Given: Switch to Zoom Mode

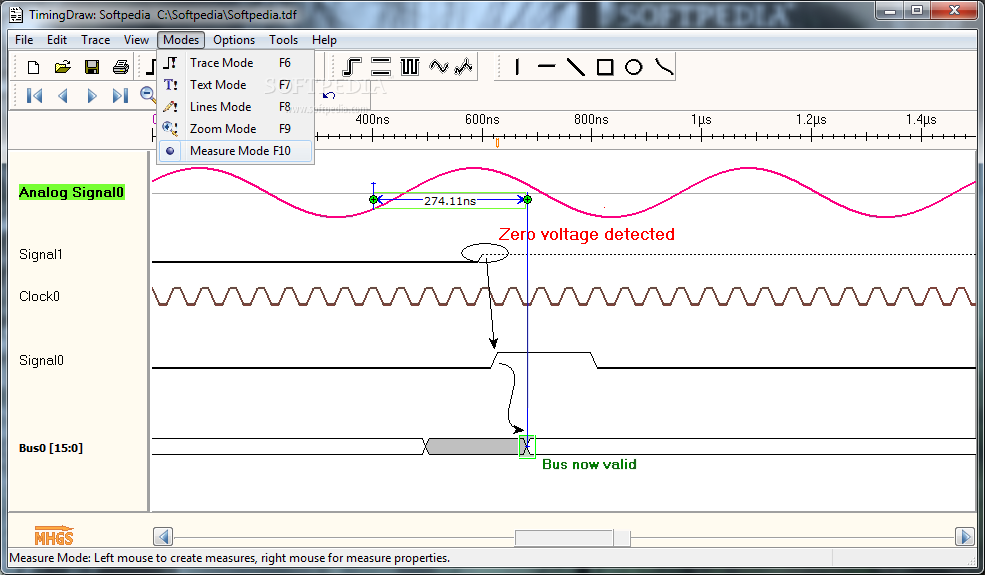Looking at the screenshot, I should pos(236,129).
